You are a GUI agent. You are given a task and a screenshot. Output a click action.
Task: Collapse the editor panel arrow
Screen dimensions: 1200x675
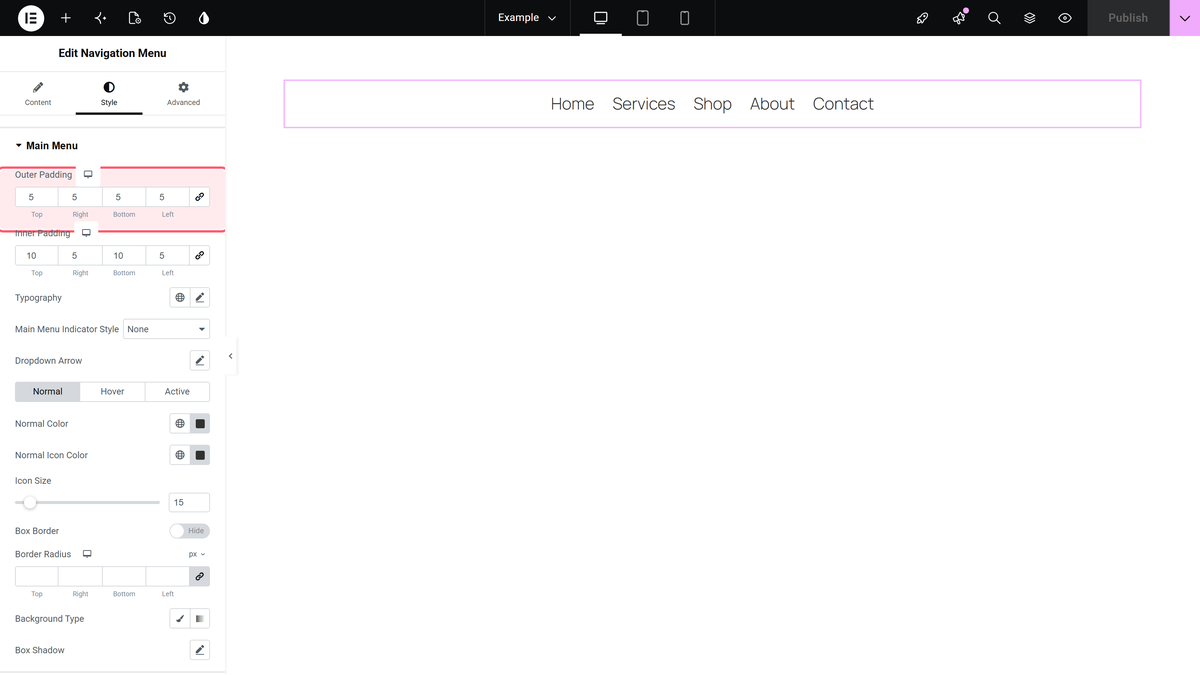pos(231,356)
